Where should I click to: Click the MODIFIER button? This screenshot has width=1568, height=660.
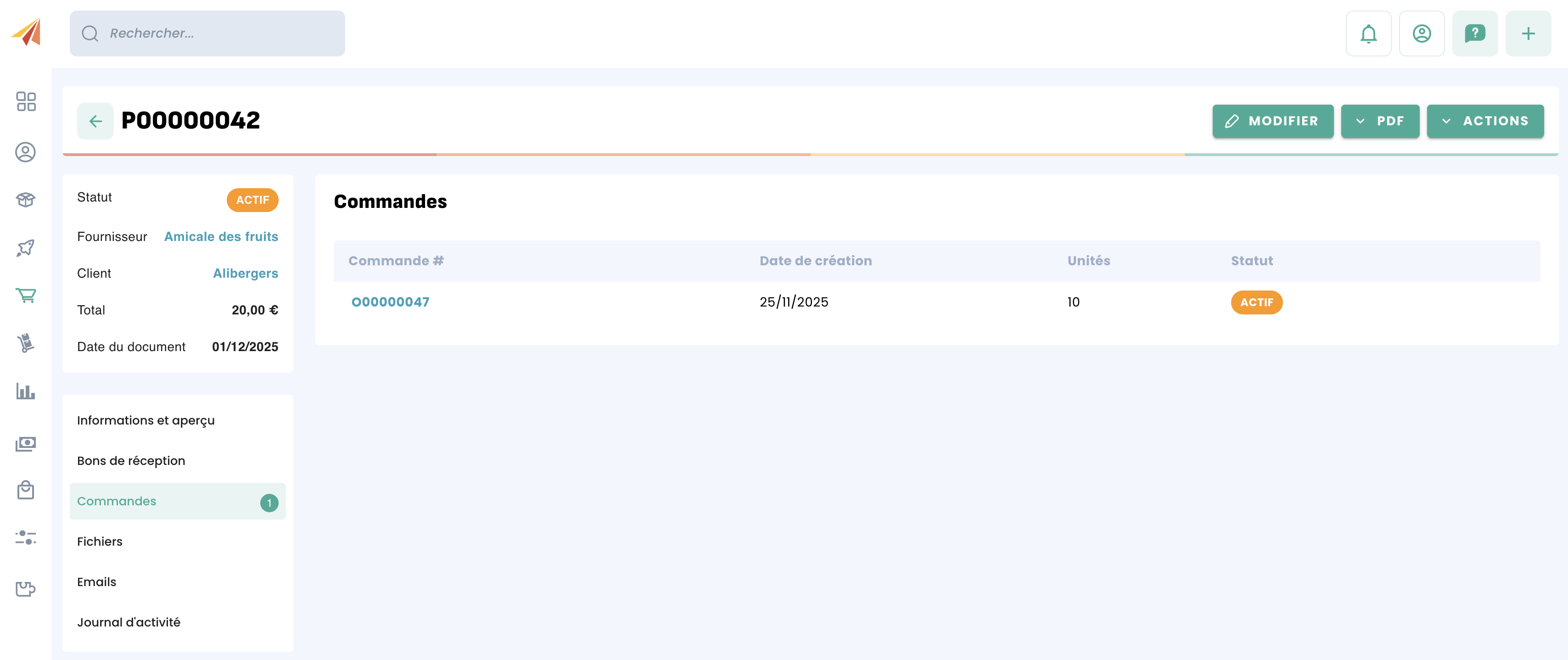click(1272, 121)
